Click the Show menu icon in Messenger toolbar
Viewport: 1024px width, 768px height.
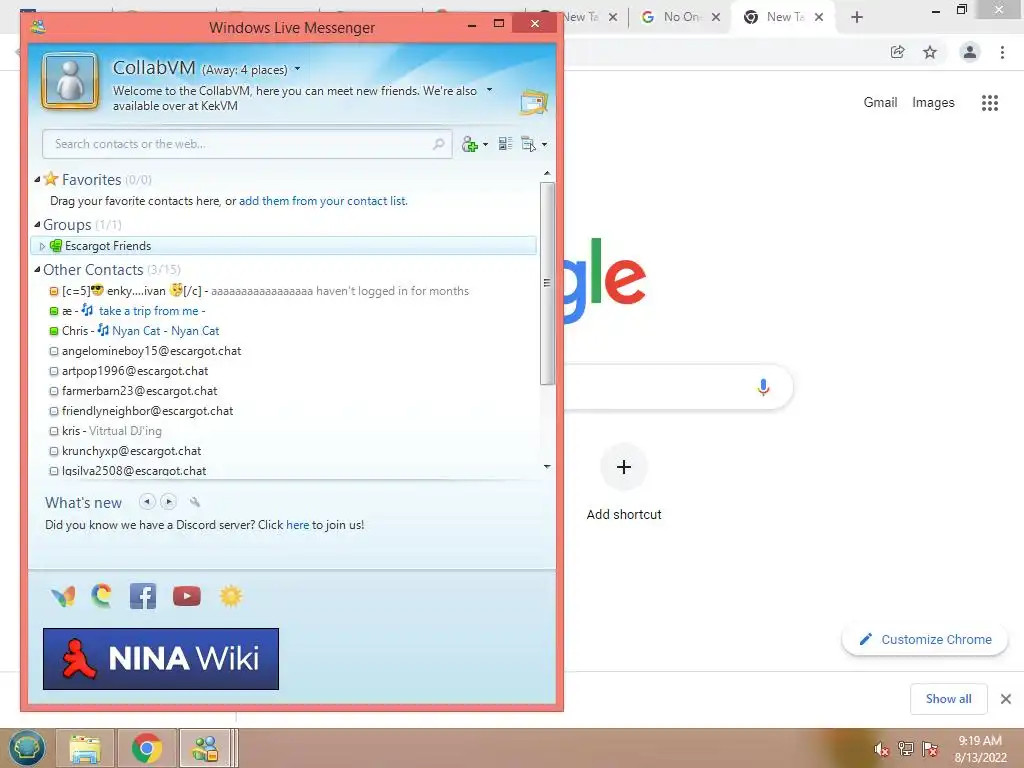pos(528,144)
